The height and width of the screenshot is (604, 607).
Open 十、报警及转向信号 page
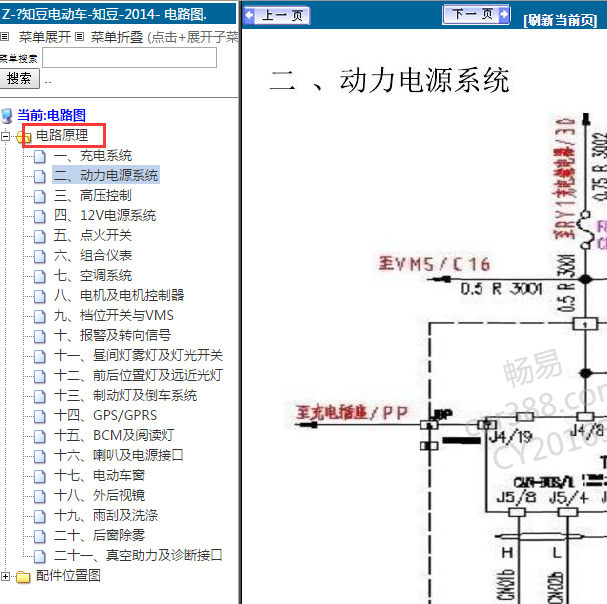coord(112,335)
